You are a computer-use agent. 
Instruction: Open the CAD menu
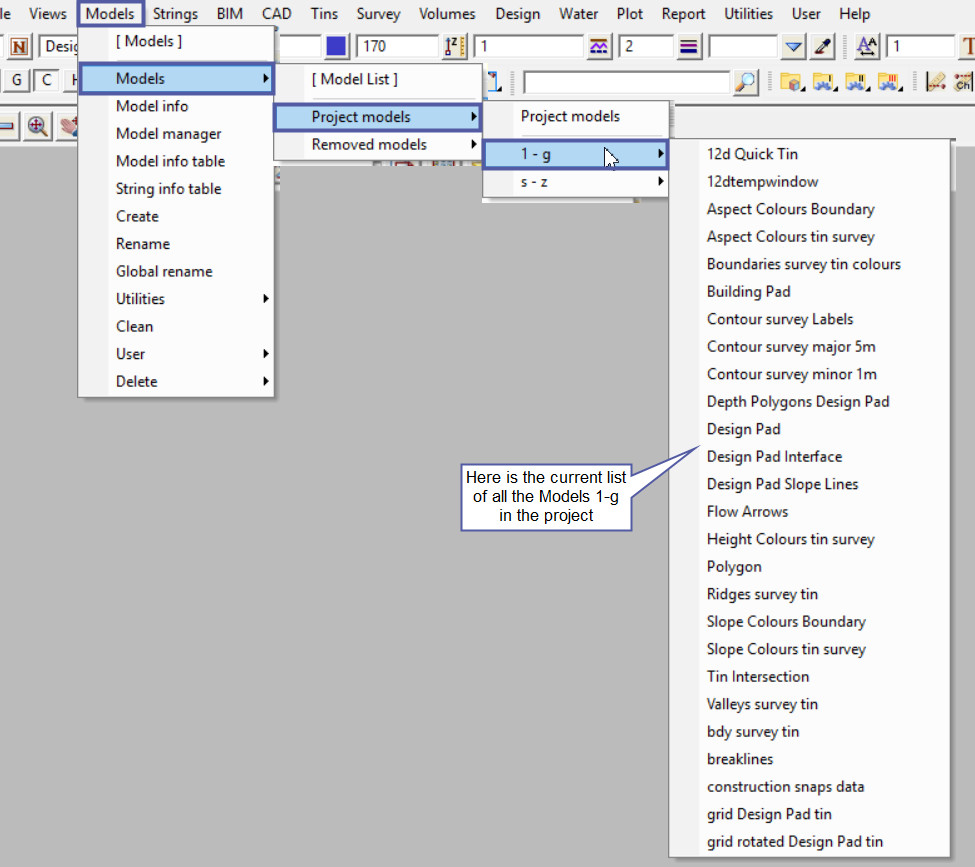(x=276, y=14)
